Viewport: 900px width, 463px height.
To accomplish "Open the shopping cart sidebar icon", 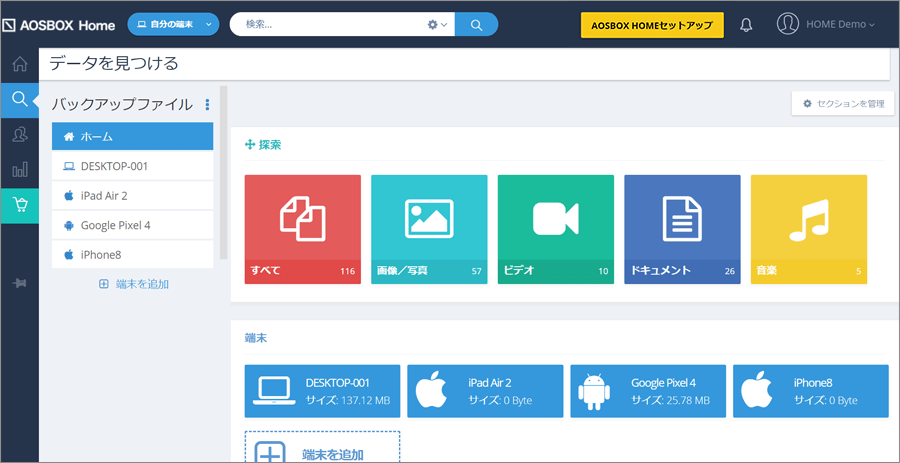I will 20,205.
